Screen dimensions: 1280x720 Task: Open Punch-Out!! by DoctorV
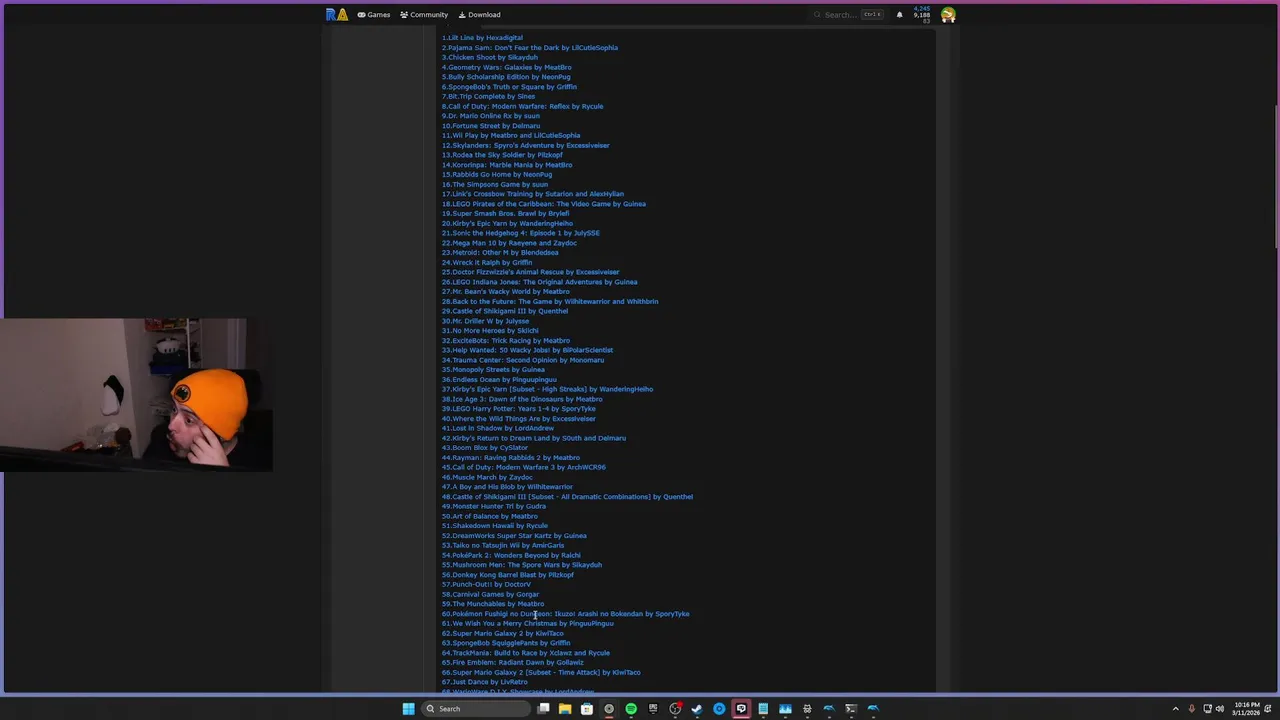tap(487, 584)
